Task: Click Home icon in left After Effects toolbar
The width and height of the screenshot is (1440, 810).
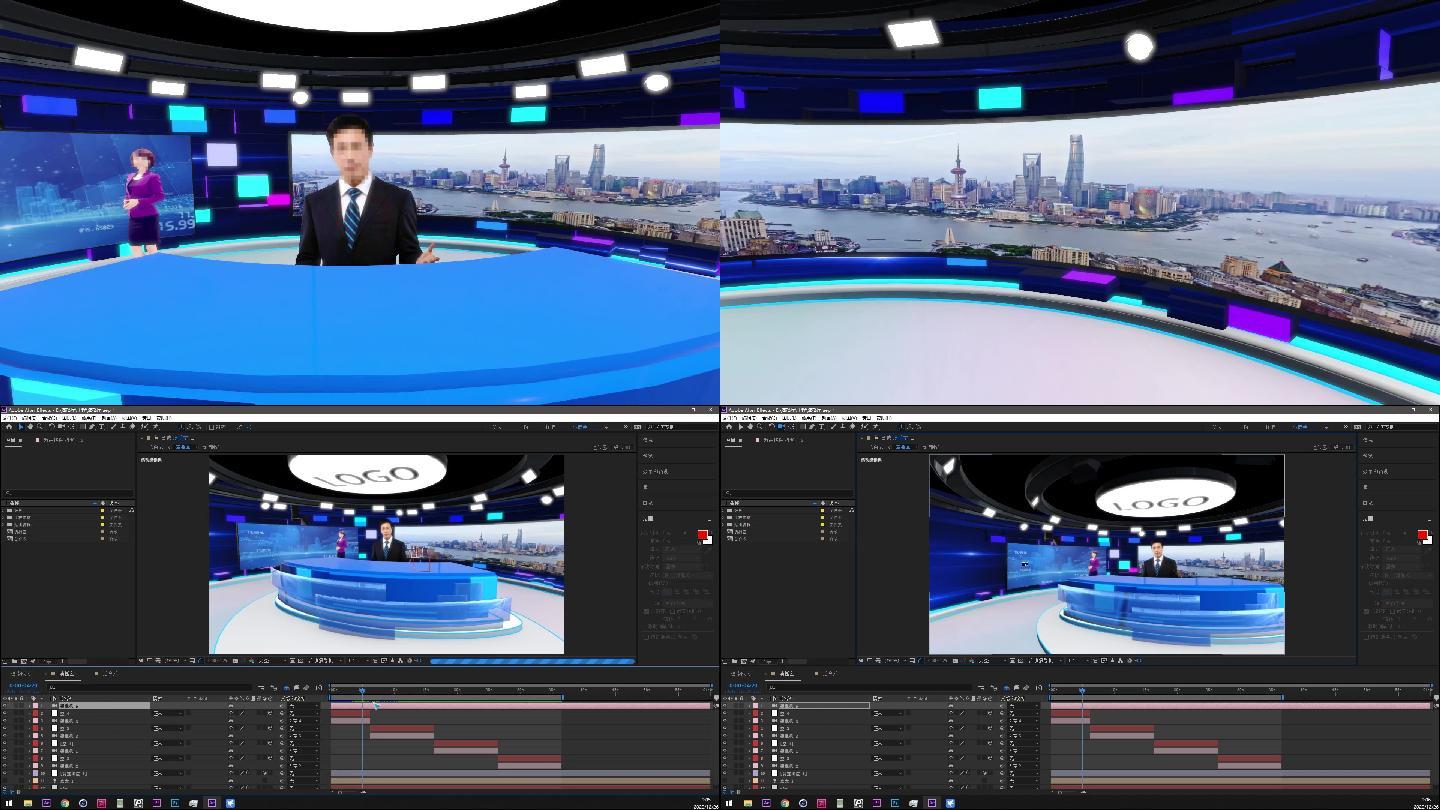Action: tap(9, 427)
